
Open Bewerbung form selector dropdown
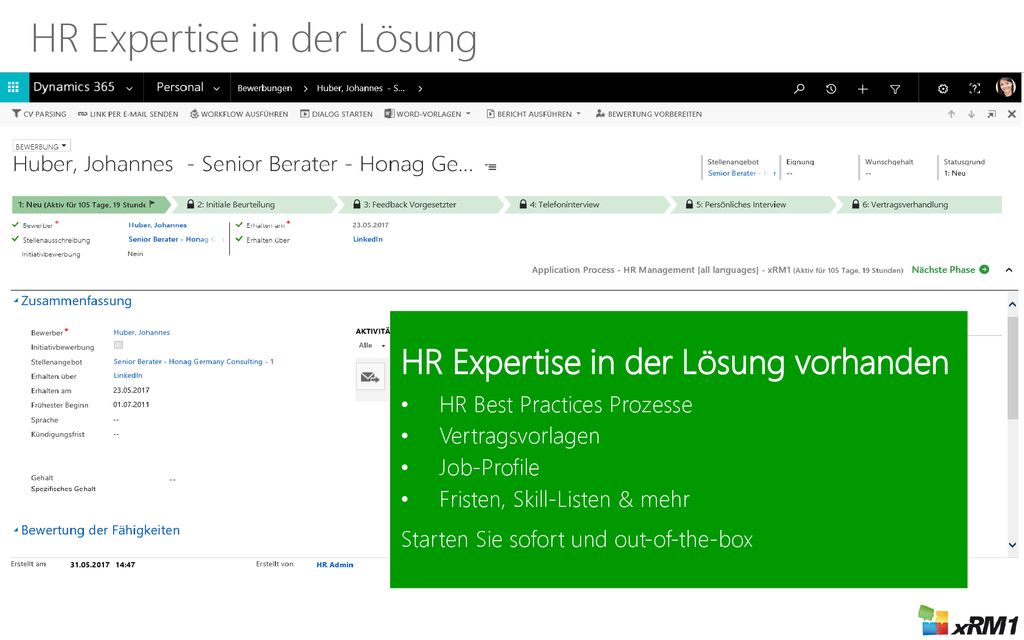41,146
